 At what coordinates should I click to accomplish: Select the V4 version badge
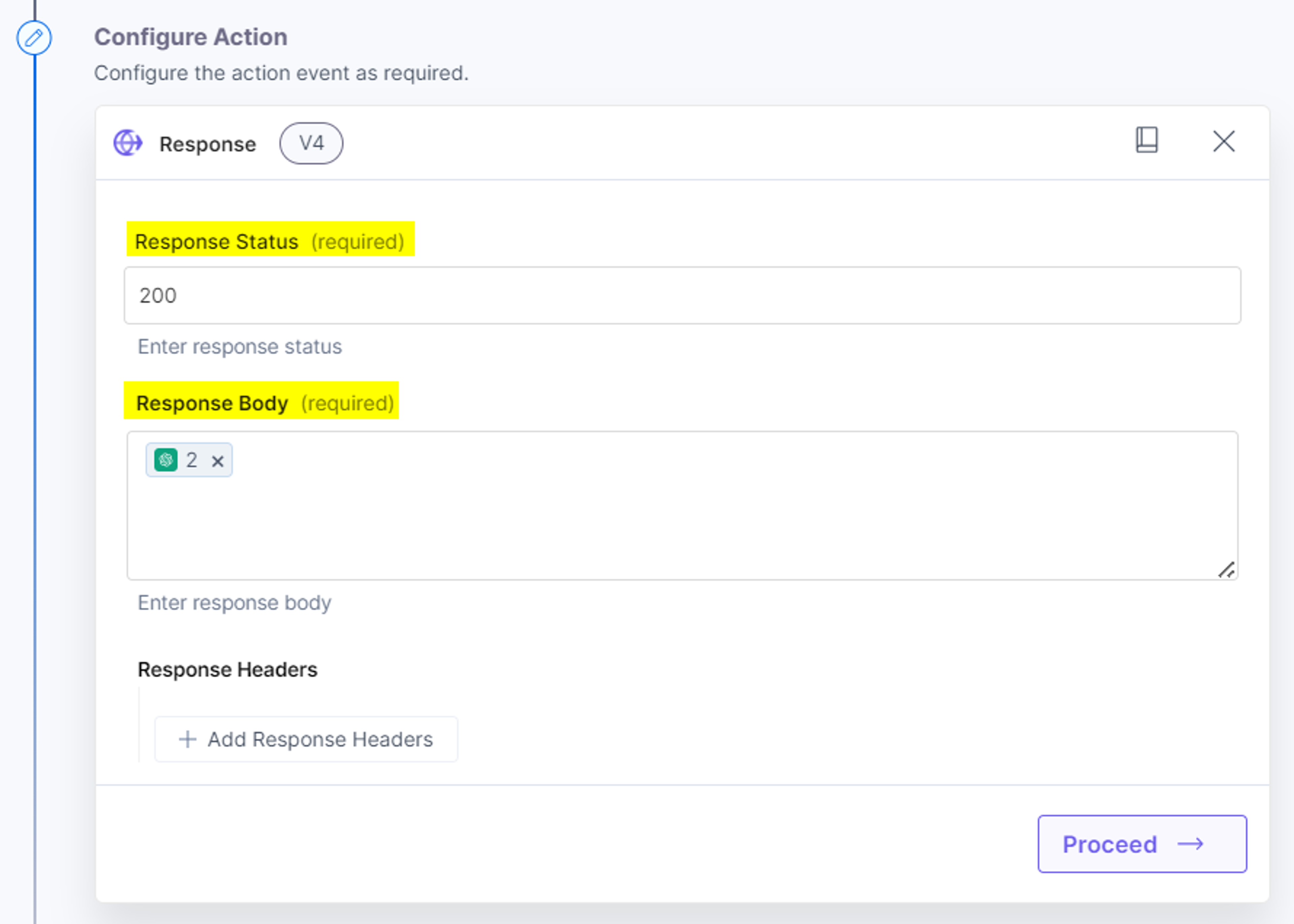click(x=311, y=143)
